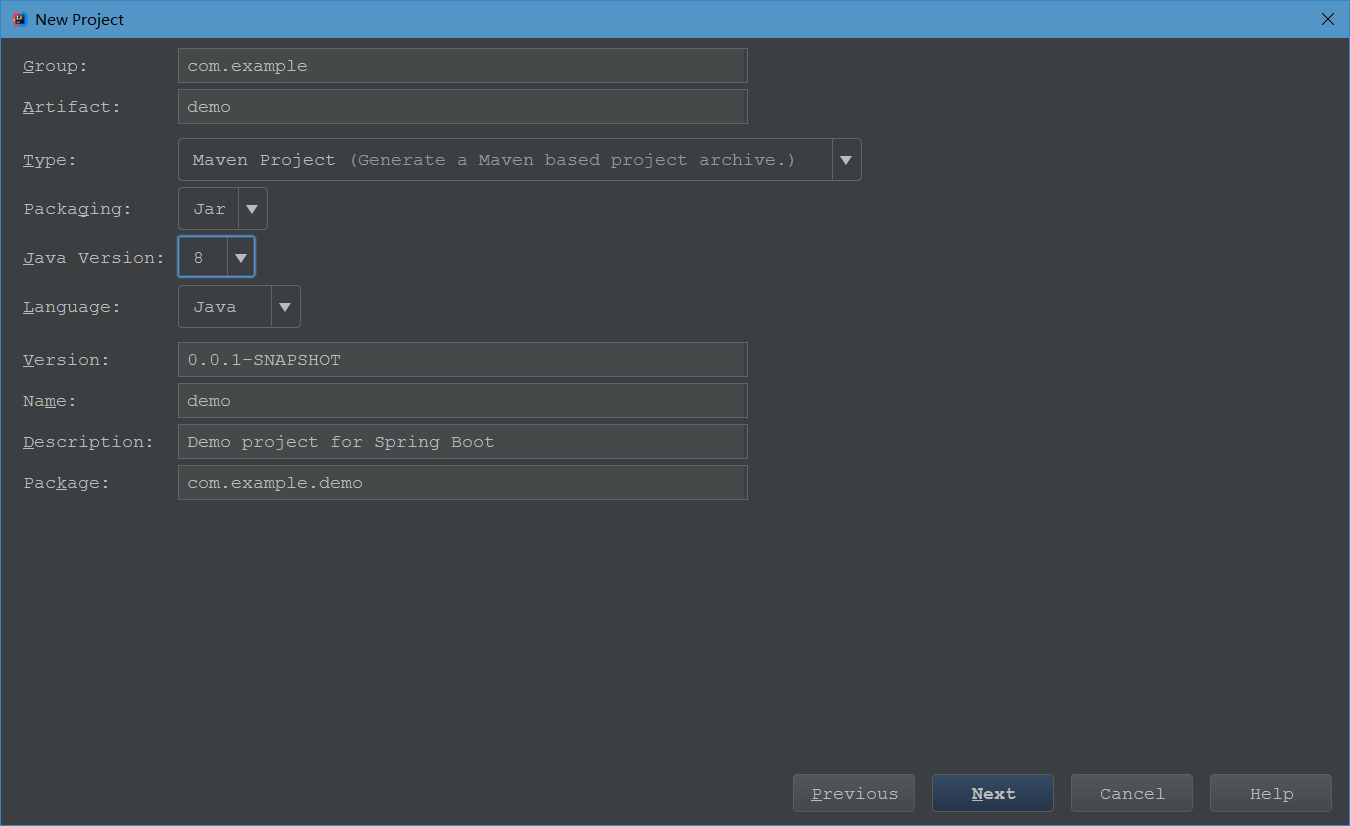Edit the Package field com.example.demo
The height and width of the screenshot is (826, 1350).
(x=462, y=483)
